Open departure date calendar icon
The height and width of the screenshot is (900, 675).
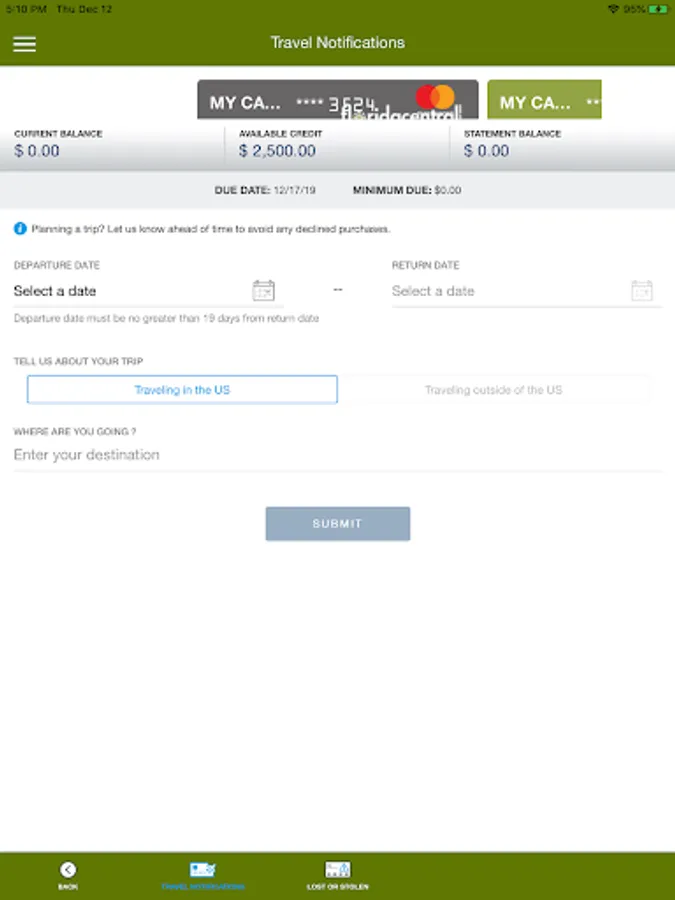(x=263, y=290)
